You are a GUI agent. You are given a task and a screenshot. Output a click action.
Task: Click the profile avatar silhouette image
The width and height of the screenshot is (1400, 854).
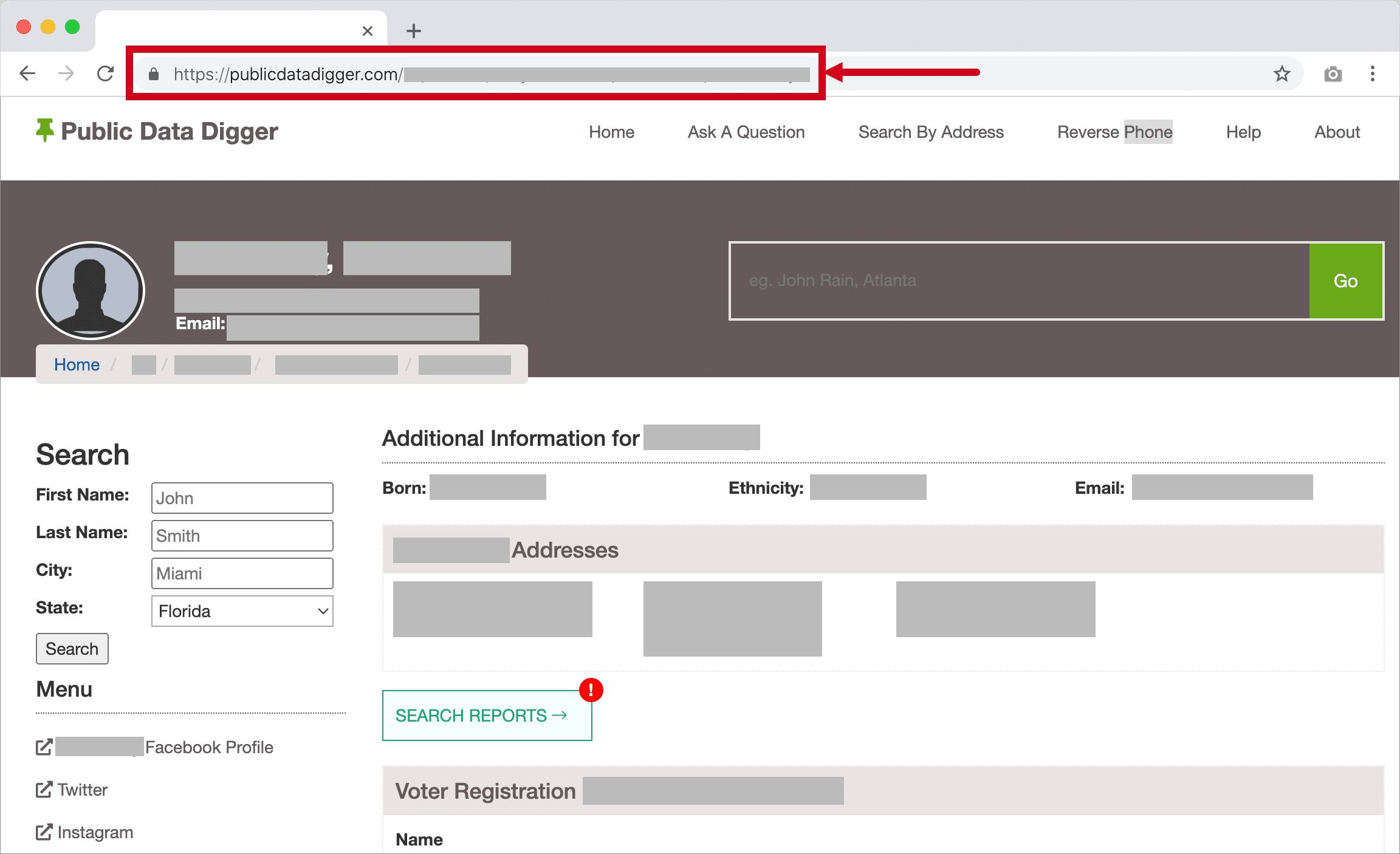point(91,290)
